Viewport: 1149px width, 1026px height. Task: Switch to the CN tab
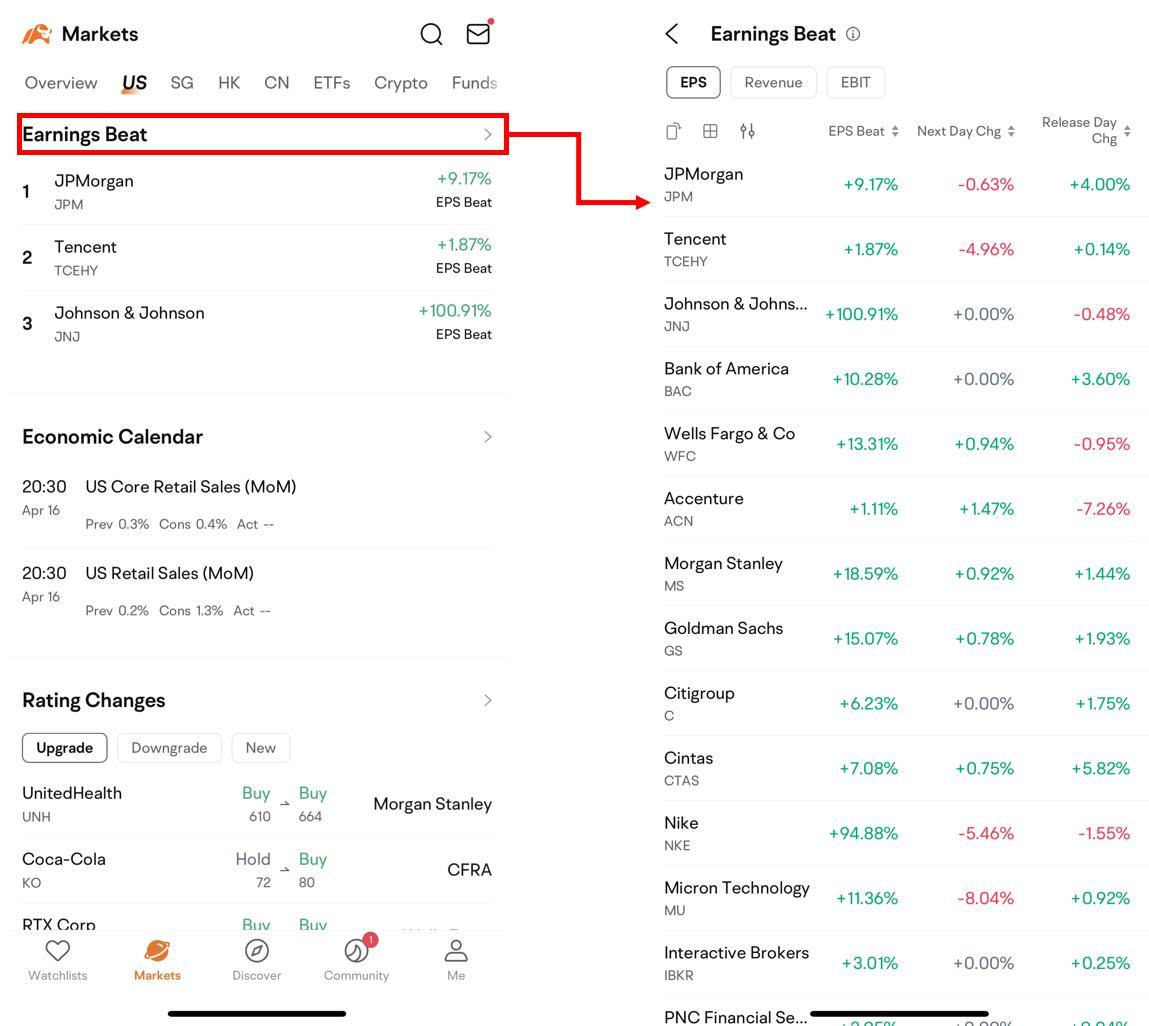coord(276,83)
